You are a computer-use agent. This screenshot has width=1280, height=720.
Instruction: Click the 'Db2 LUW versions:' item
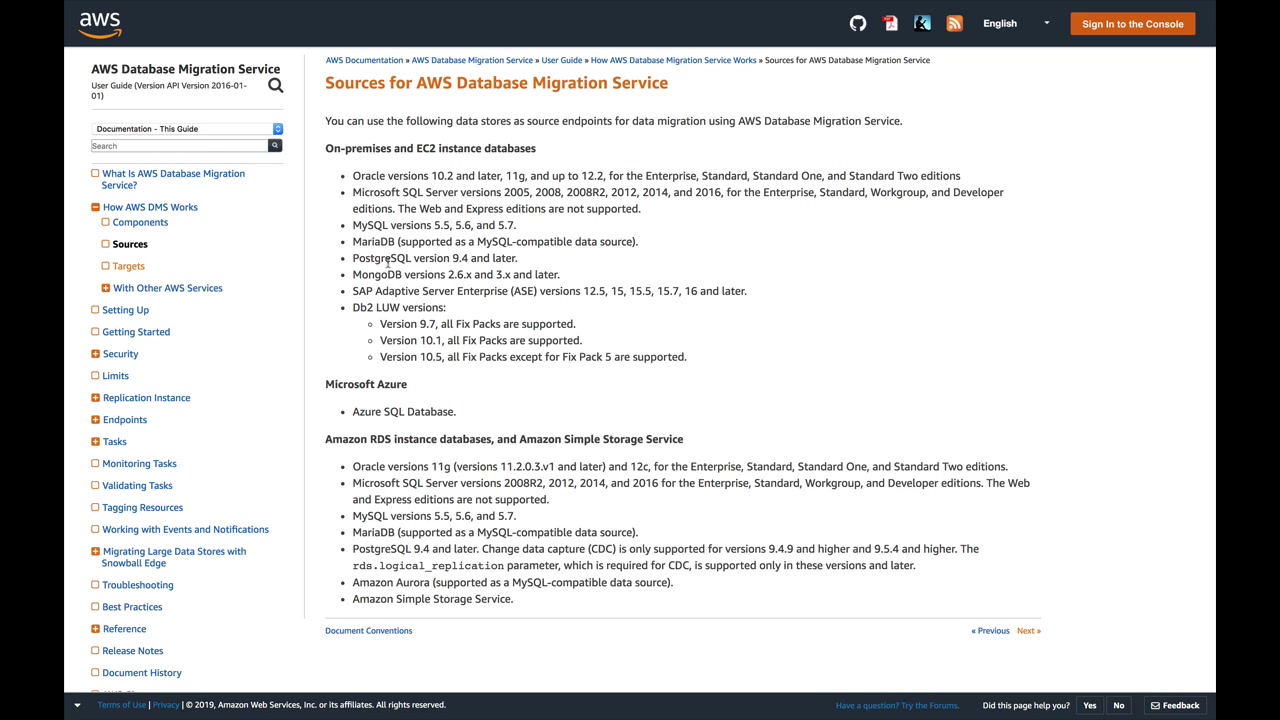click(x=399, y=308)
